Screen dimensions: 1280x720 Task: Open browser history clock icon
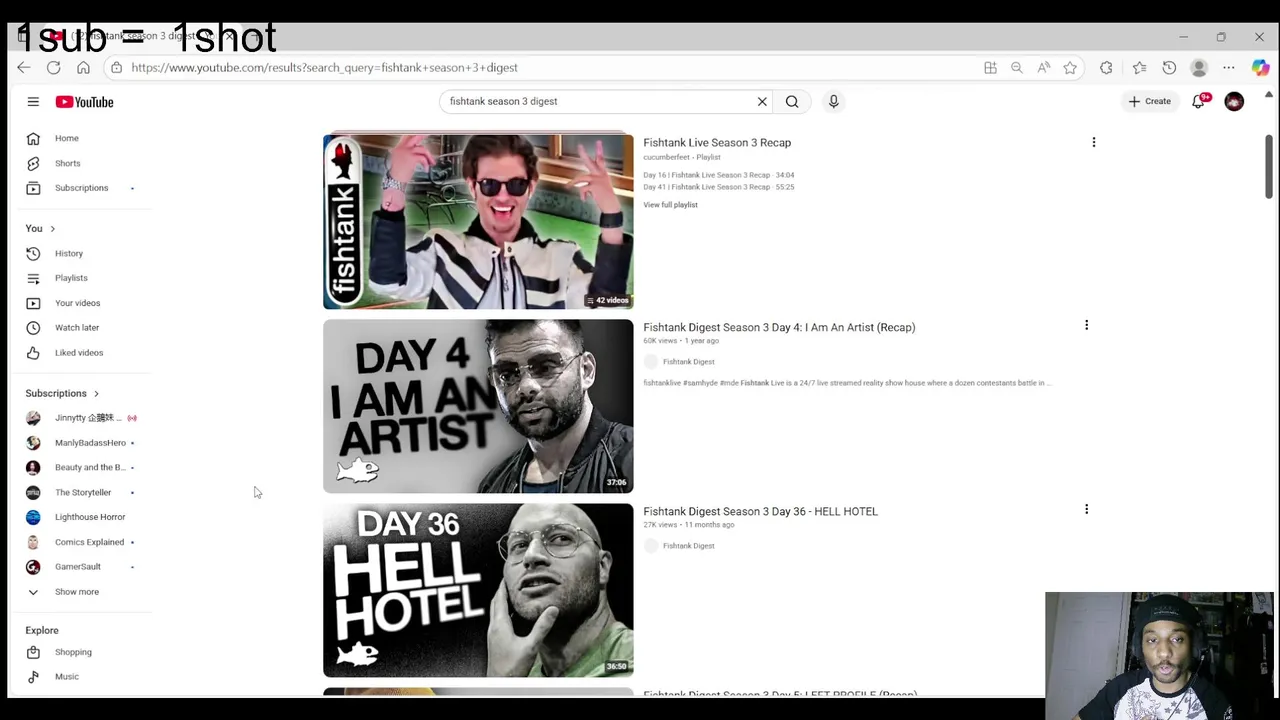(1169, 67)
